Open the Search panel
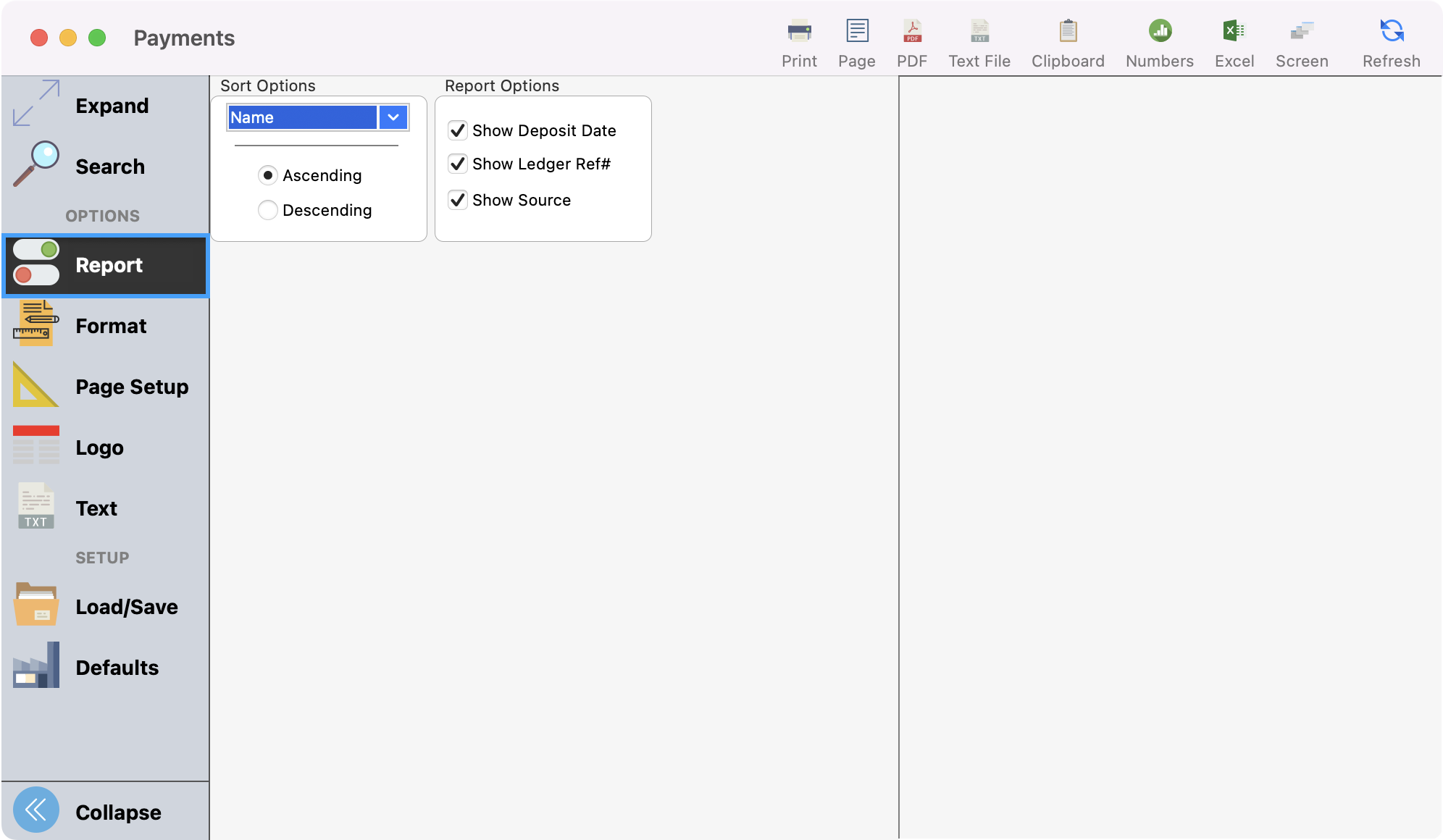Screen dimensions: 1443x840 click(x=104, y=166)
